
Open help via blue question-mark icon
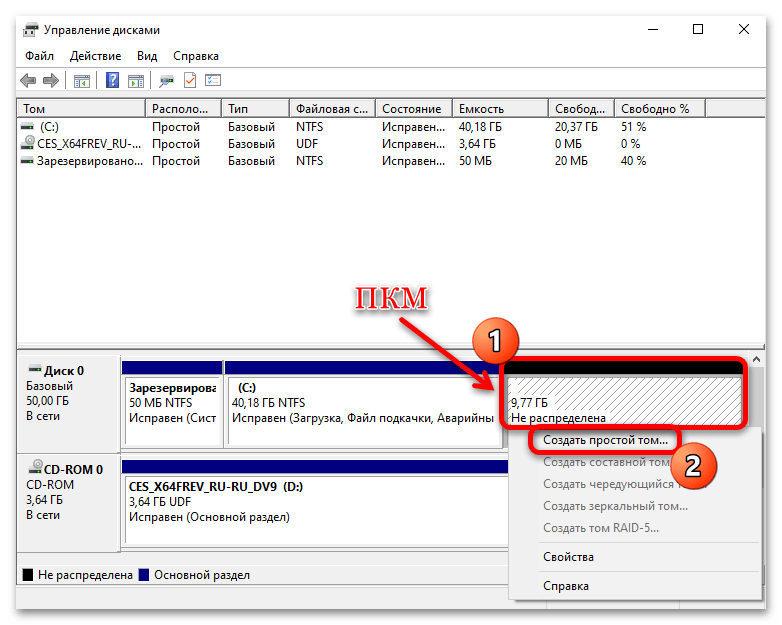click(113, 80)
